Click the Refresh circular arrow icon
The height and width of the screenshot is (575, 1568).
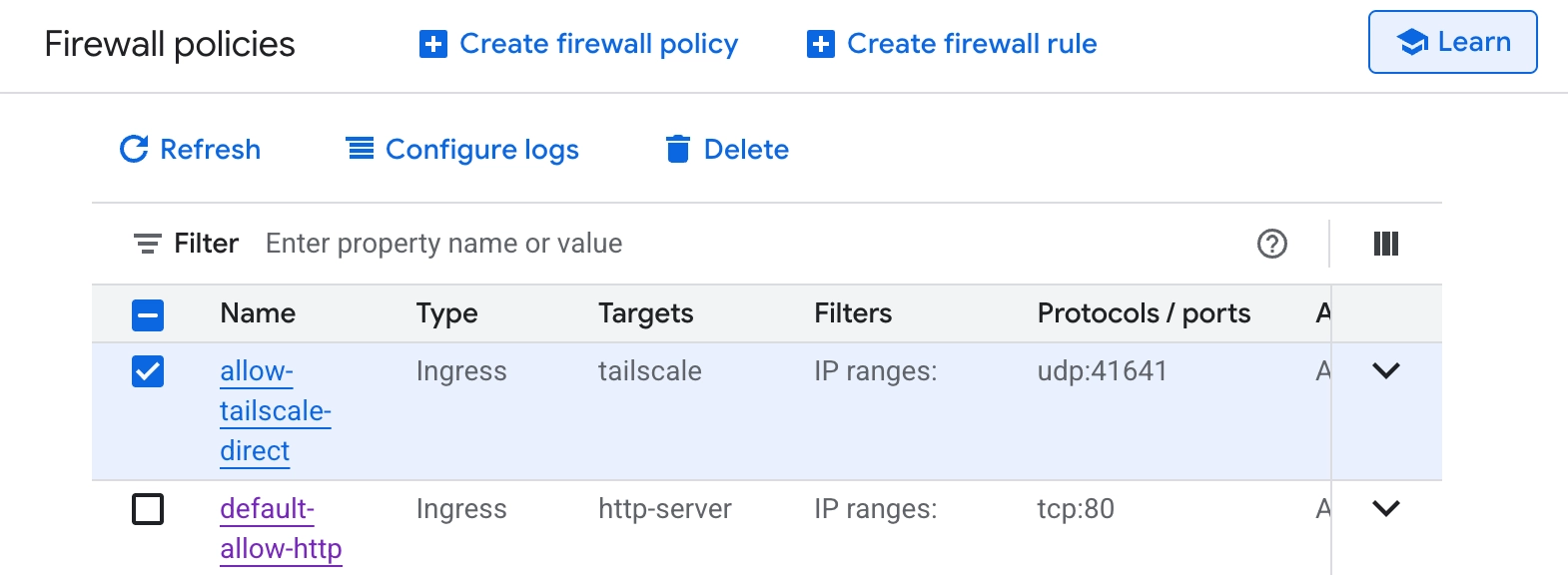[x=134, y=149]
